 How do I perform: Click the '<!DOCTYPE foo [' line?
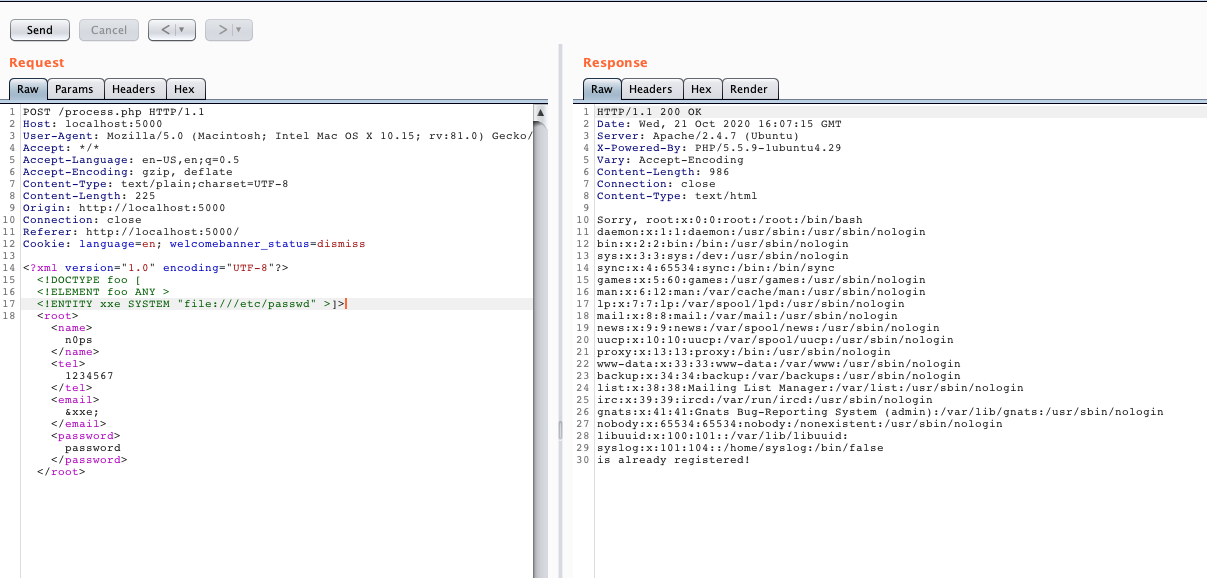89,280
